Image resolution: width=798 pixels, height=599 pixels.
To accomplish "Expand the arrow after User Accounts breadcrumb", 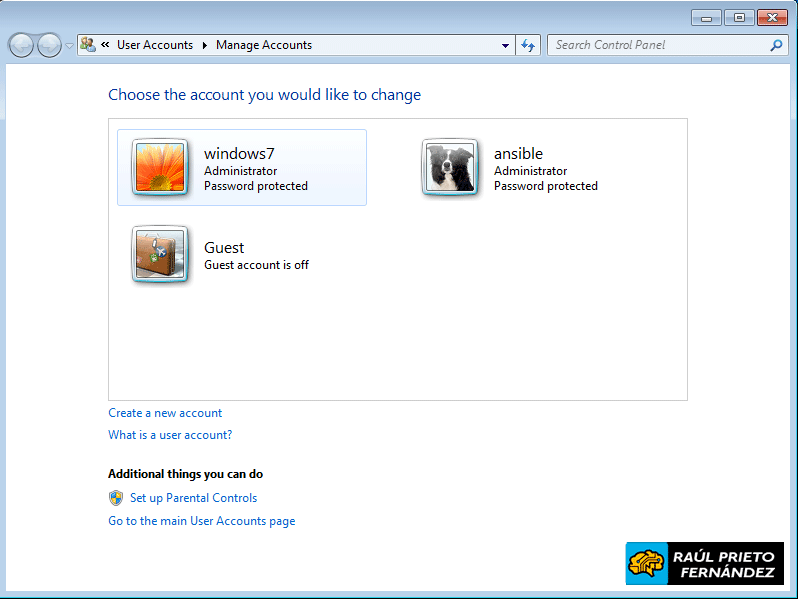I will 204,45.
